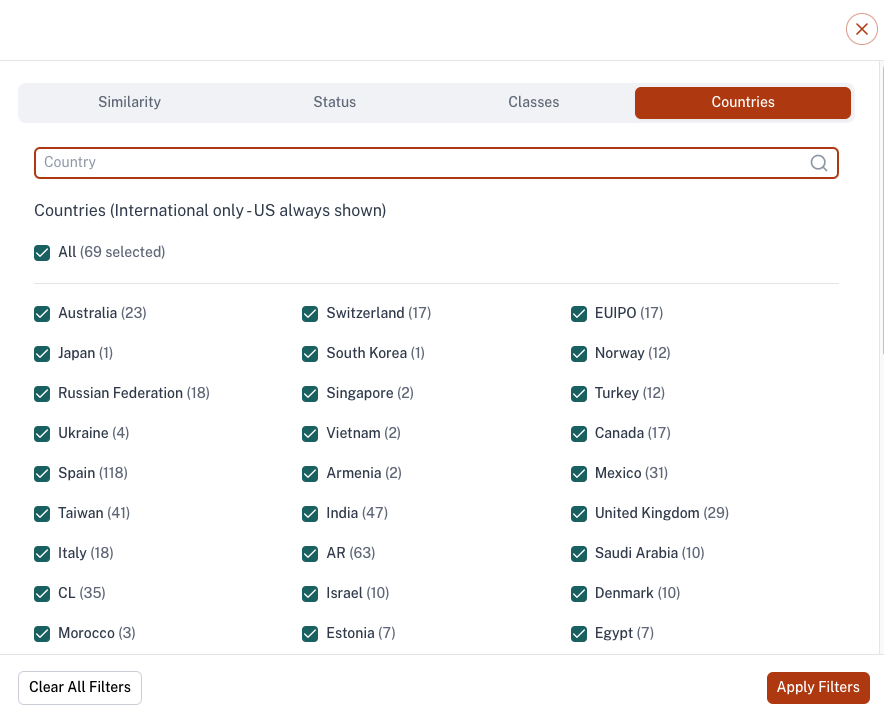Deselect CL (35)
Image resolution: width=884 pixels, height=715 pixels.
point(42,594)
